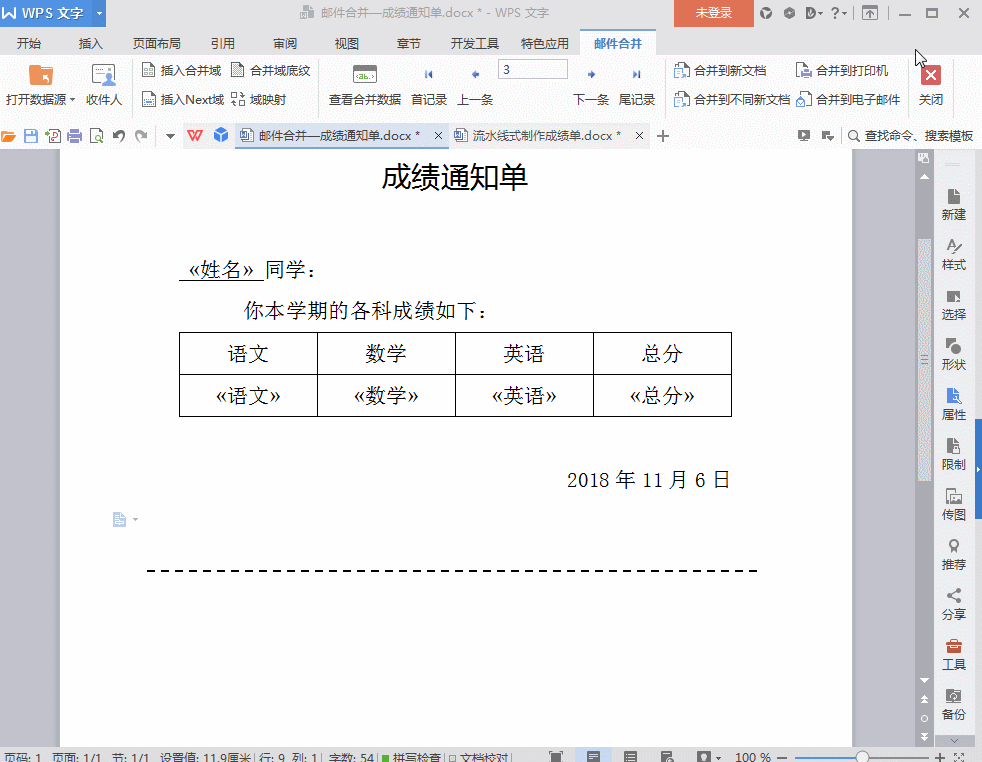982x762 pixels.
Task: Open 属性 panel in right sidebar
Action: (x=954, y=404)
